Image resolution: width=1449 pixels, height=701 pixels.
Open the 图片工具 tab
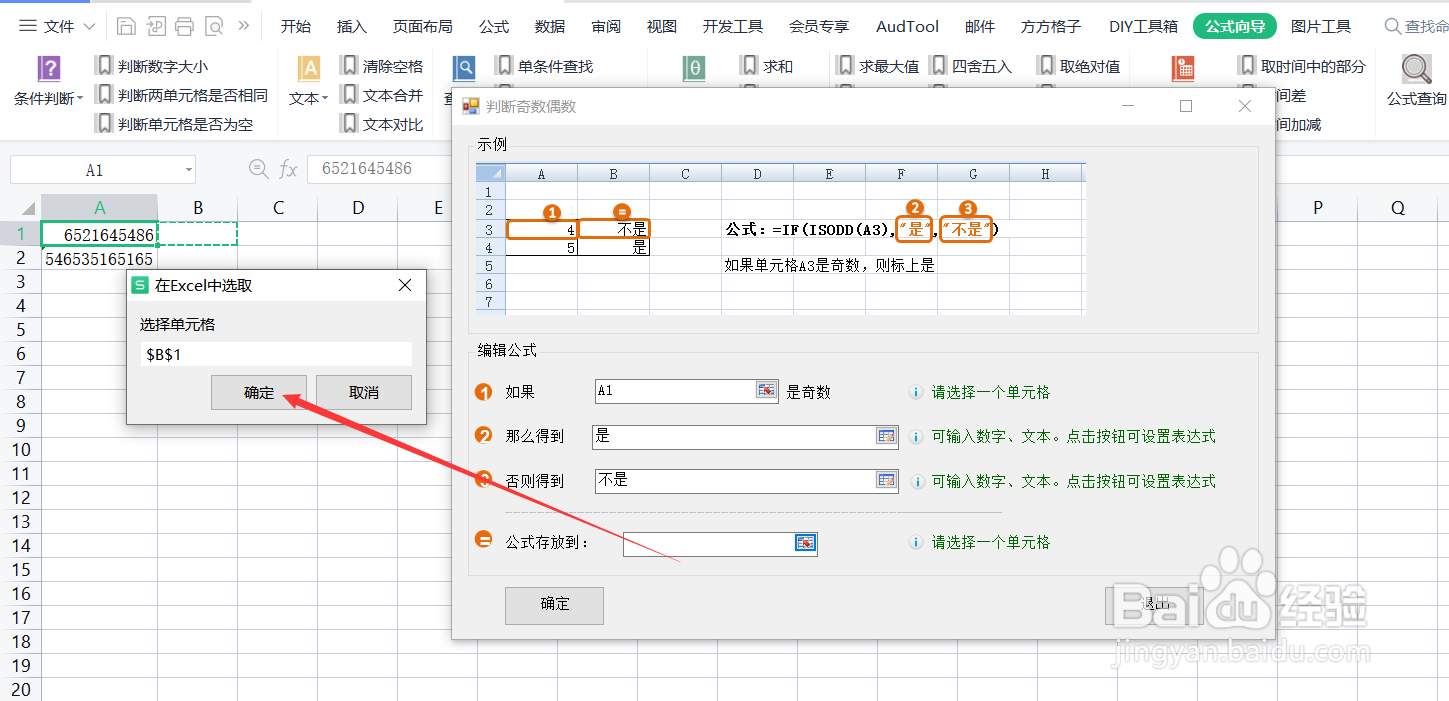(x=1321, y=27)
